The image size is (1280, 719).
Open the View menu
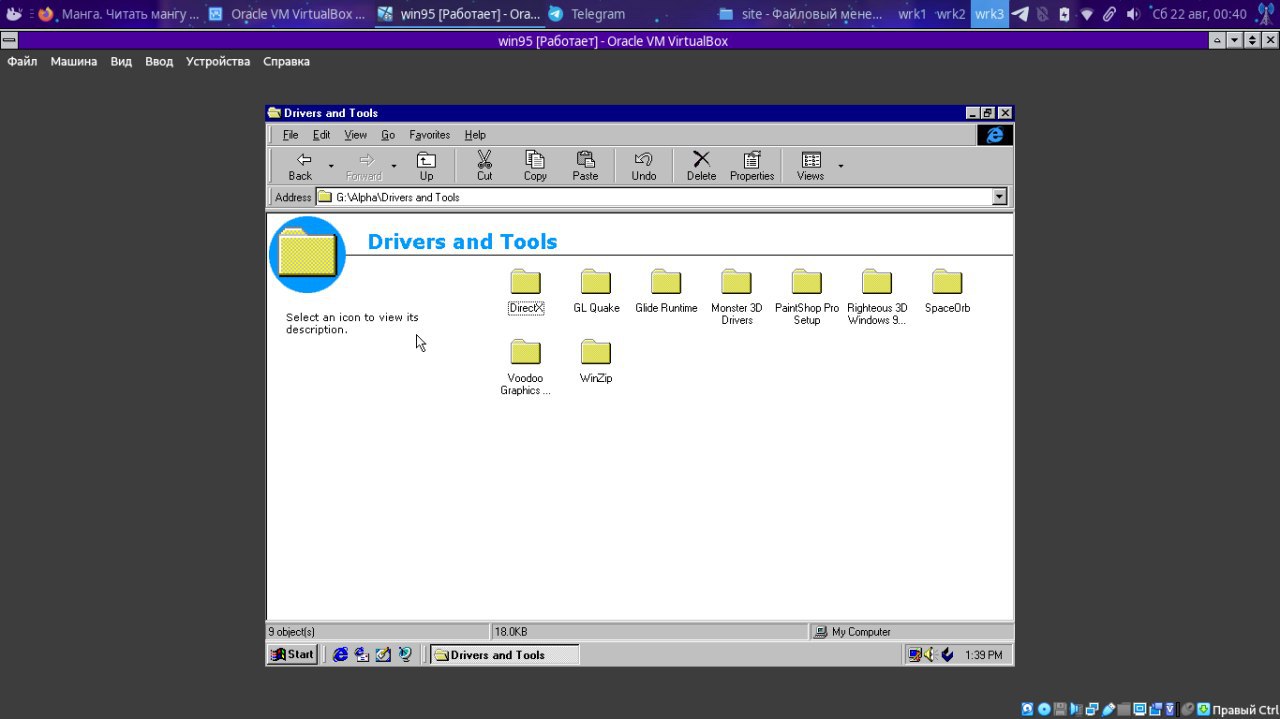coord(355,135)
